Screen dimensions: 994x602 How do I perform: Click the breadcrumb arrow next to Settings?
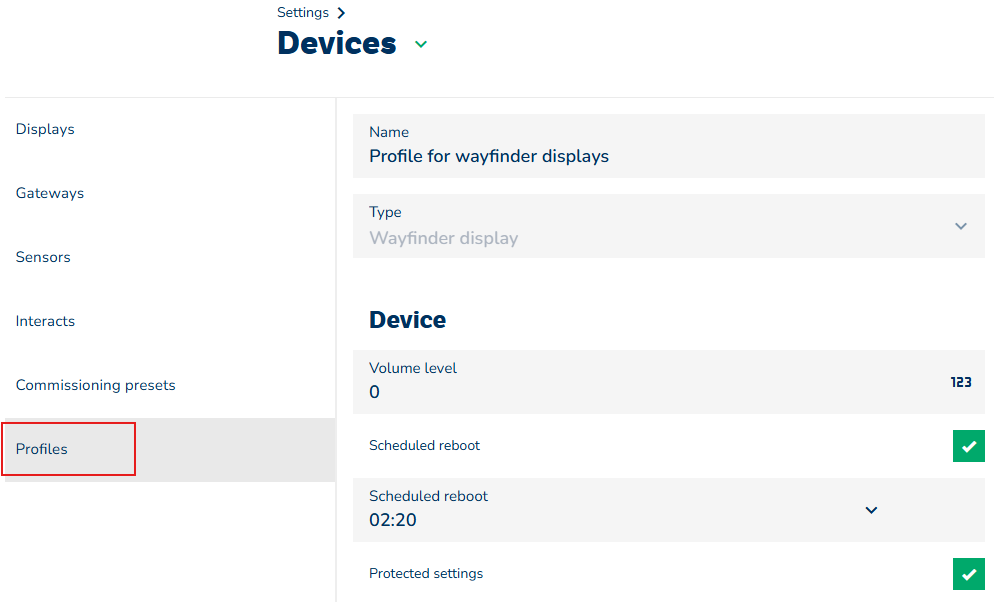[341, 13]
